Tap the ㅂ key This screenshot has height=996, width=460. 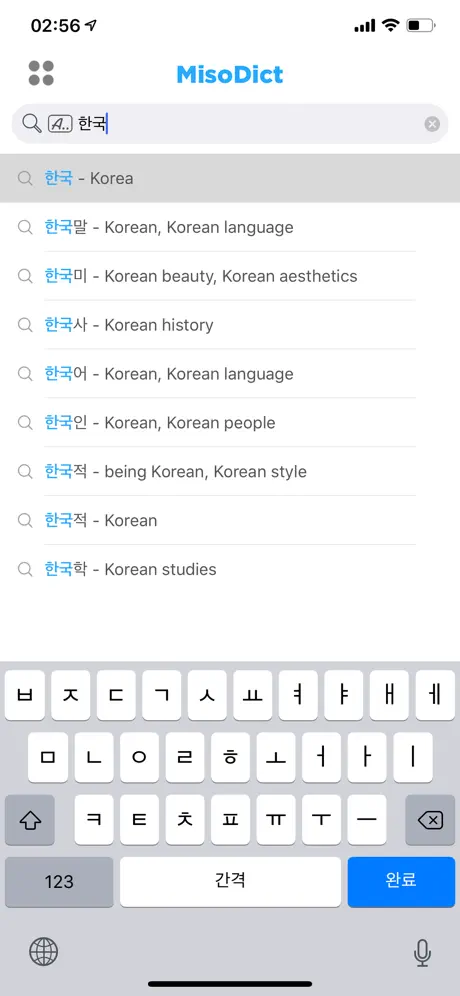[x=25, y=695]
